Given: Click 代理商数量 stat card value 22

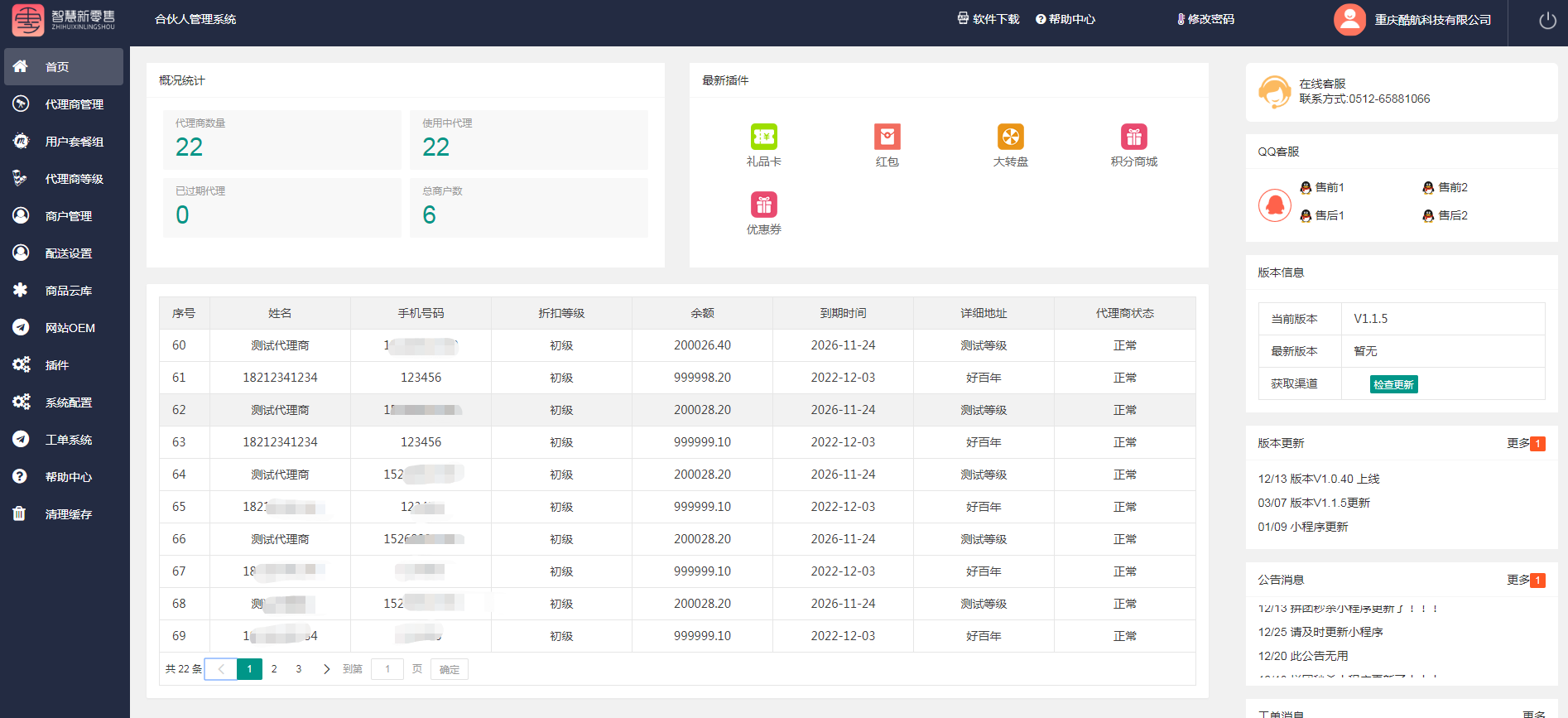Looking at the screenshot, I should (x=189, y=147).
